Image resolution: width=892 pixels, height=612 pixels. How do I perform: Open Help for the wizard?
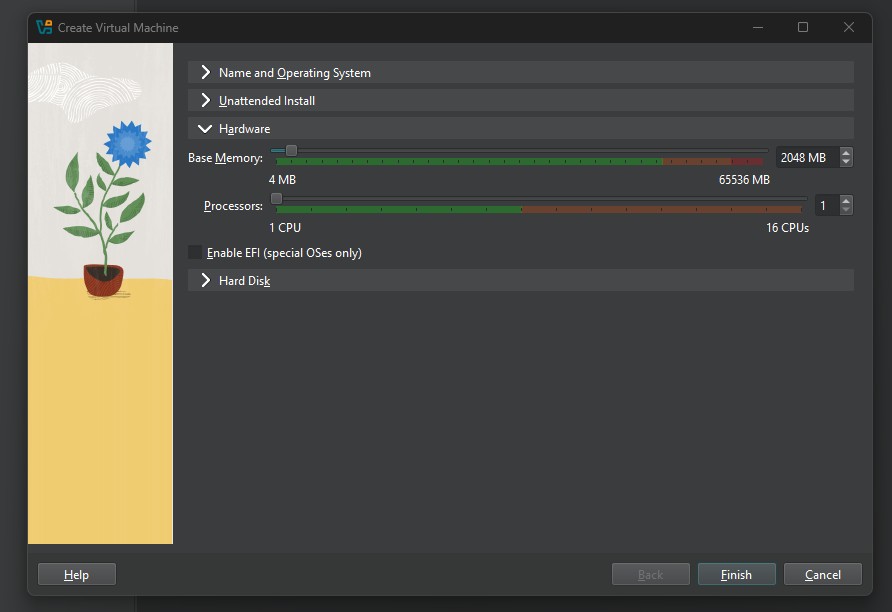point(77,575)
